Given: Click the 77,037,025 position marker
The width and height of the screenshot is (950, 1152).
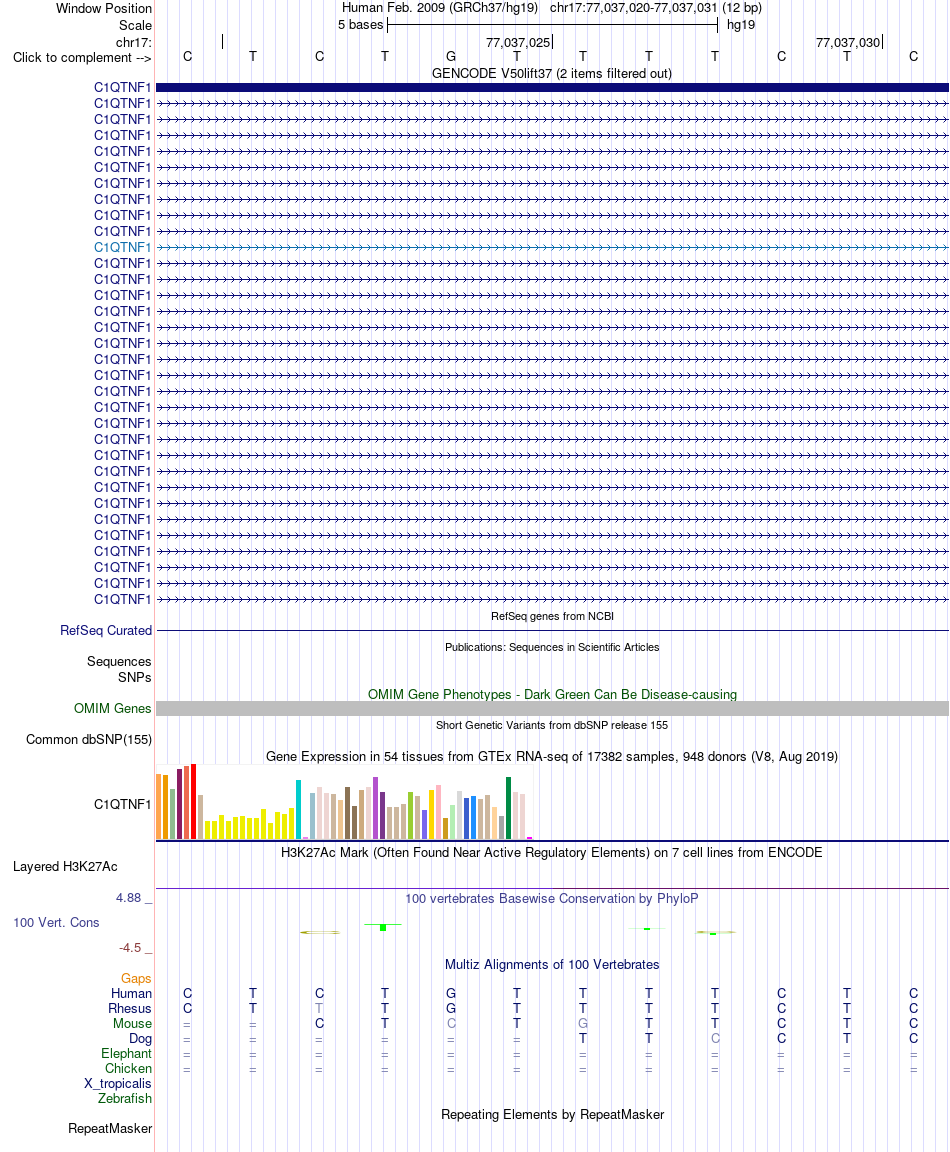Looking at the screenshot, I should pos(518,43).
